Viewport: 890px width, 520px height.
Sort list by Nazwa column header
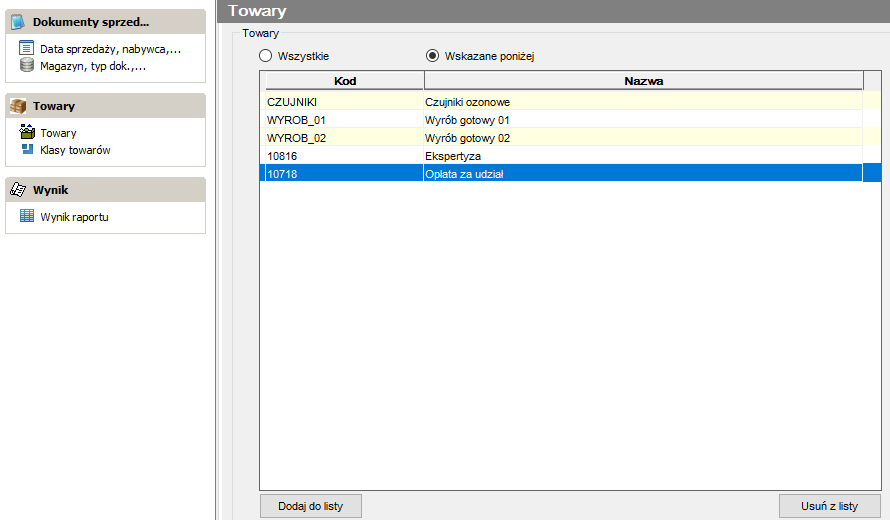tap(644, 81)
